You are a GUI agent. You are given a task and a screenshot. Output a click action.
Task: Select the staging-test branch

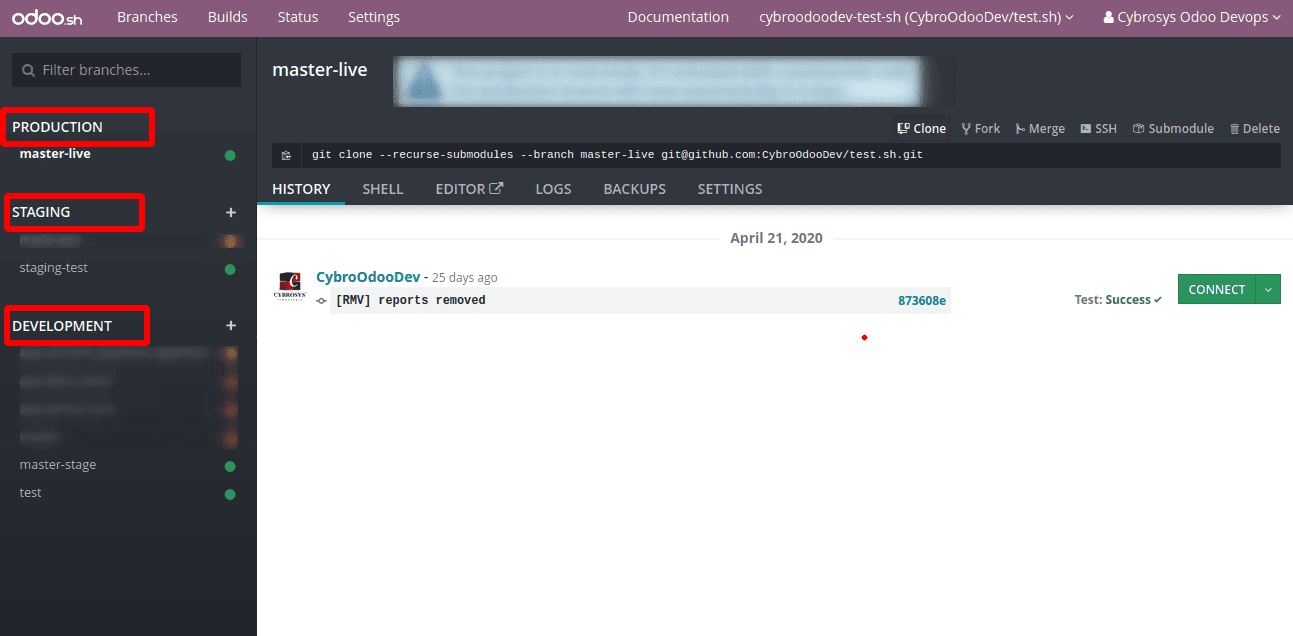(x=54, y=268)
